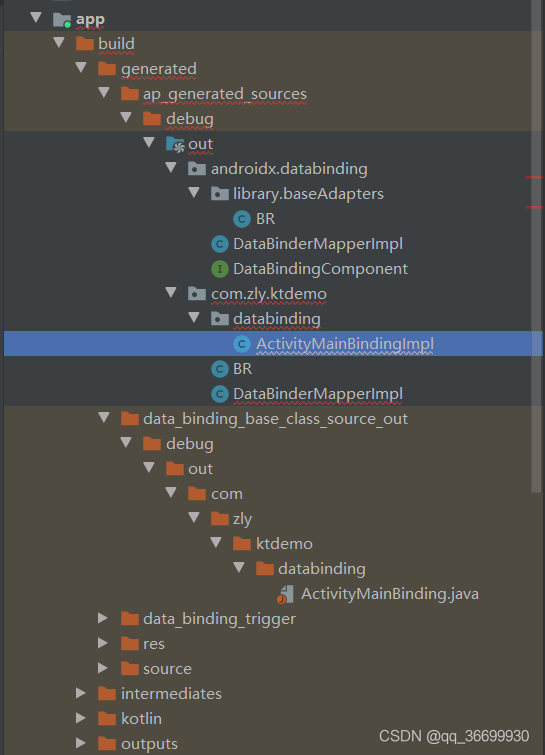This screenshot has width=545, height=755.
Task: Click the data_binding_base_class_source_out folder icon
Action: [x=130, y=418]
